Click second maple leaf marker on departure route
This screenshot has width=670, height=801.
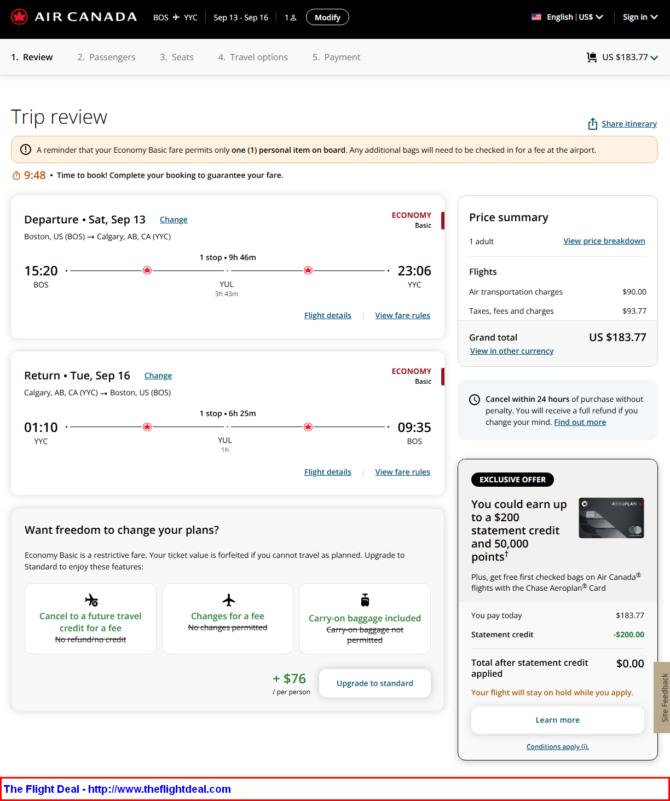tap(308, 270)
